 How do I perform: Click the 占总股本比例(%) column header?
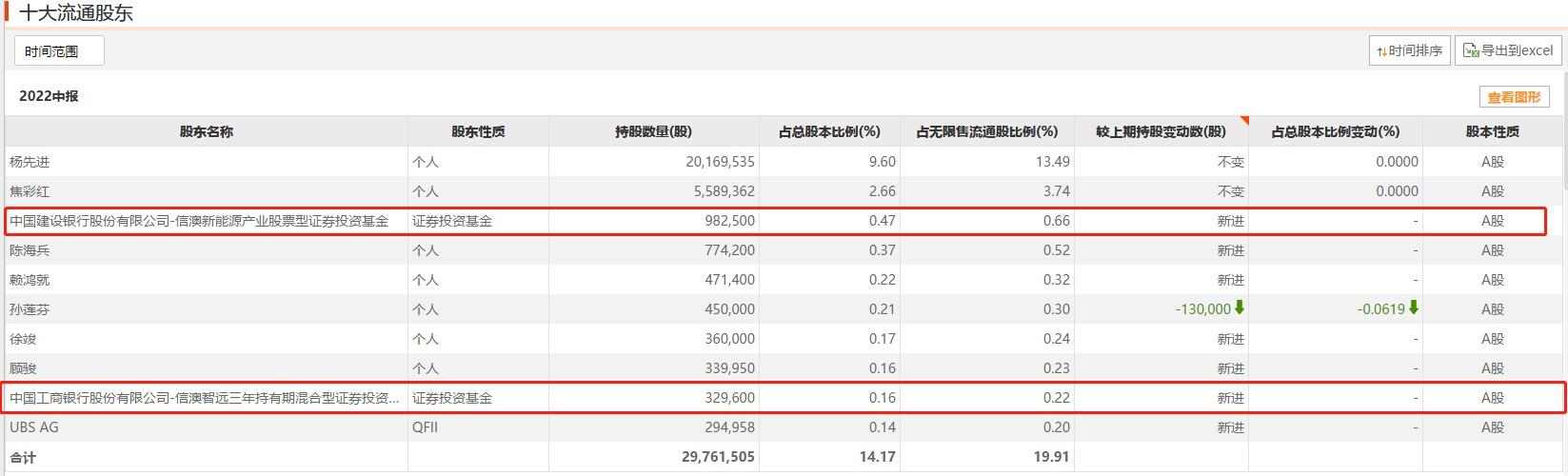coord(829,131)
